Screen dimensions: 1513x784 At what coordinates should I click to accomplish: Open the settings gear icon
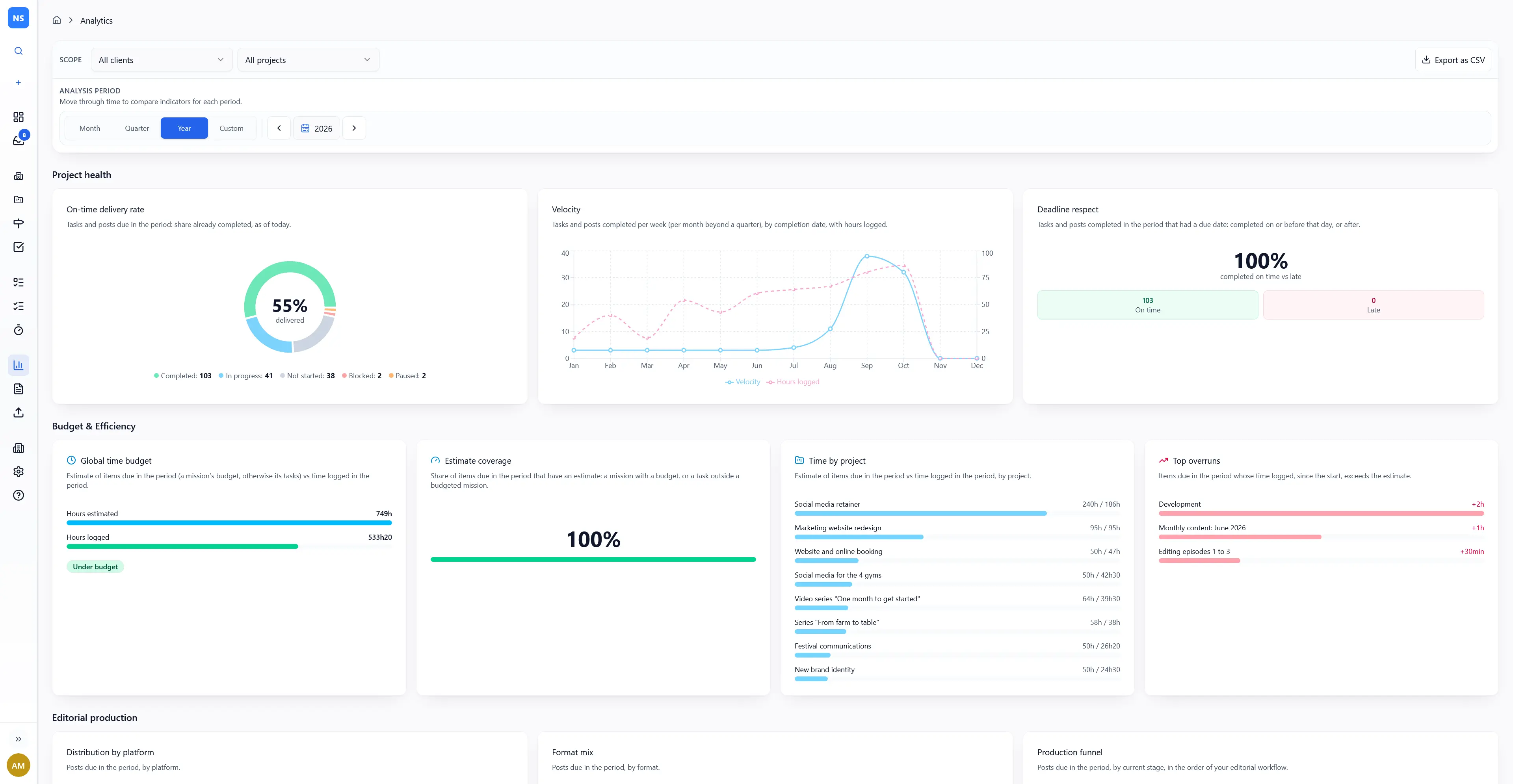point(18,472)
